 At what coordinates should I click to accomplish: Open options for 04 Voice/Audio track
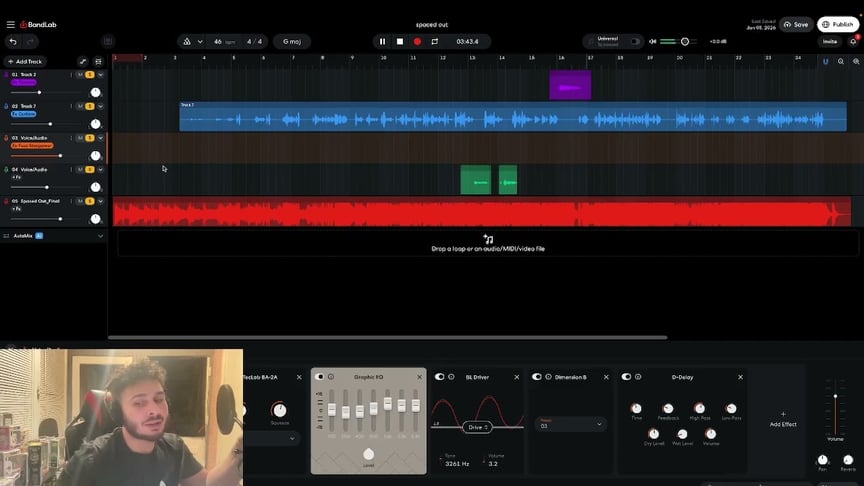coord(71,169)
